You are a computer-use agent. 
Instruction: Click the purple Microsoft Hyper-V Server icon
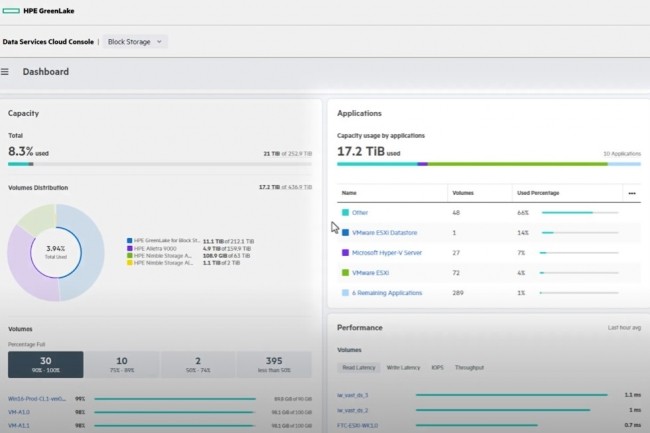(x=345, y=252)
